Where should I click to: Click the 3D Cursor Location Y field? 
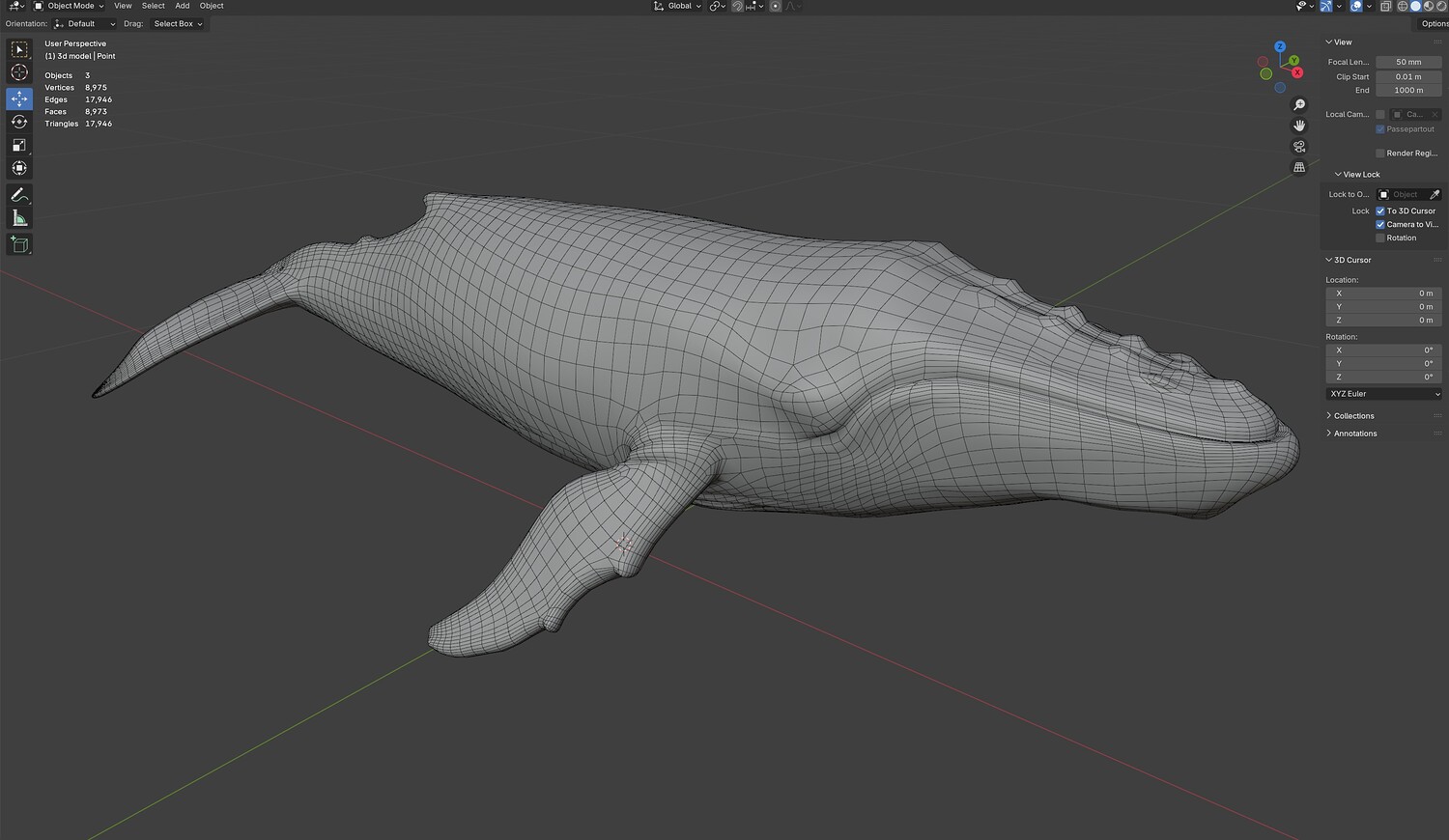[x=1384, y=307]
